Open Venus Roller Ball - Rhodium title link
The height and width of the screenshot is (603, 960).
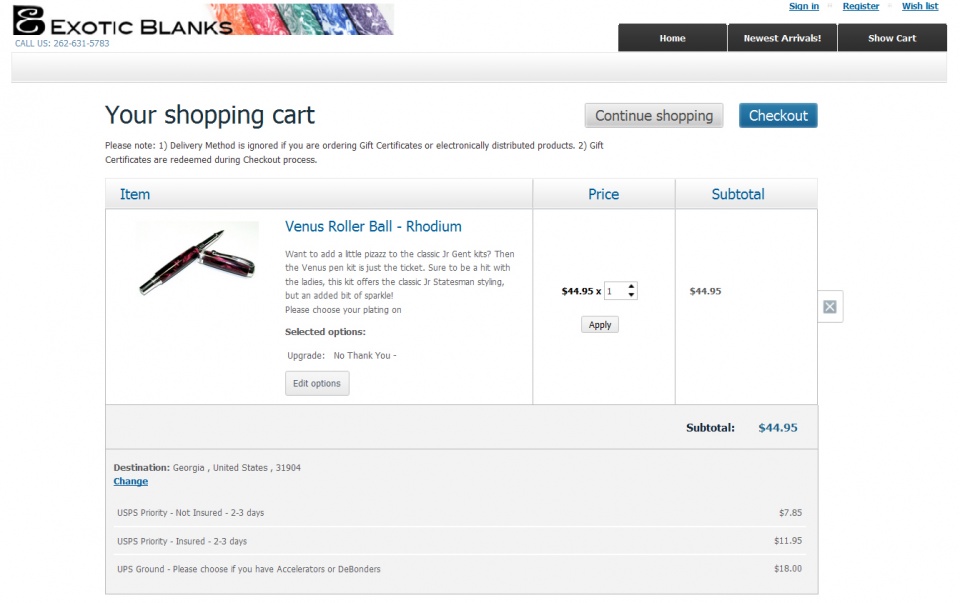tap(373, 227)
